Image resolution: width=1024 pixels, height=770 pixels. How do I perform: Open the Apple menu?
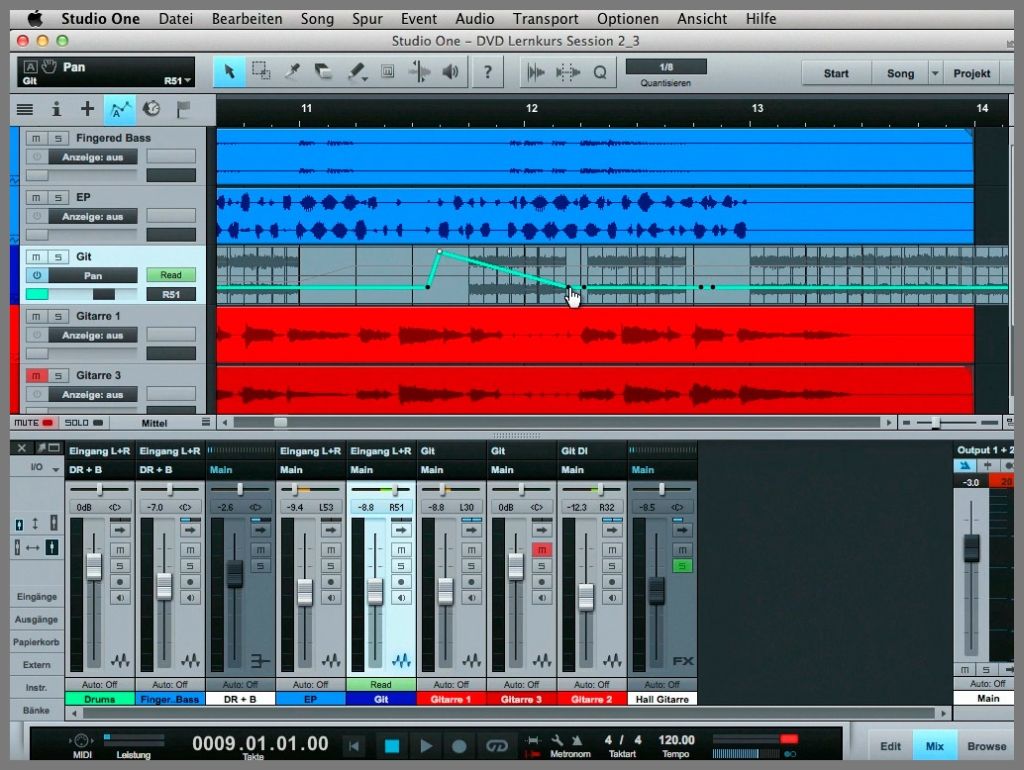pyautogui.click(x=35, y=18)
